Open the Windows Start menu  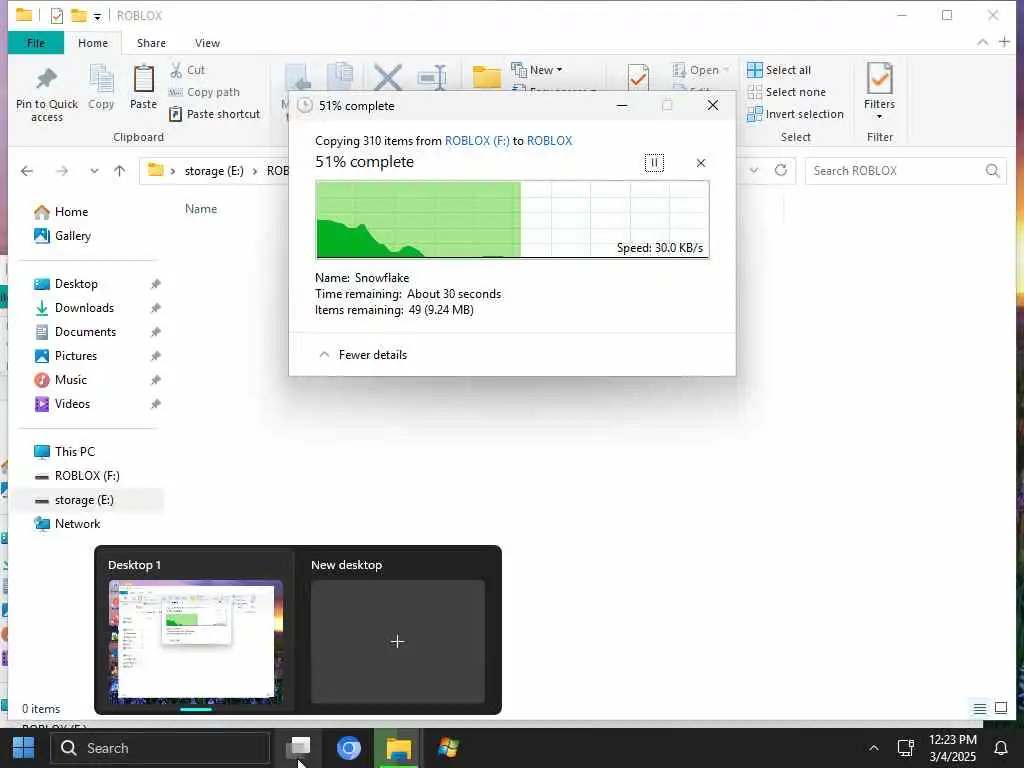pyautogui.click(x=24, y=748)
